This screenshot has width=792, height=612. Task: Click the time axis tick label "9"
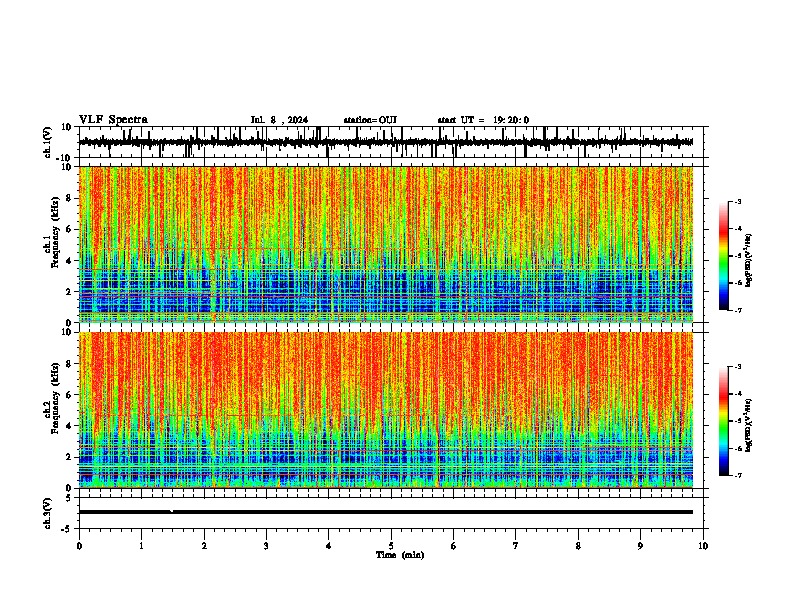tap(641, 546)
